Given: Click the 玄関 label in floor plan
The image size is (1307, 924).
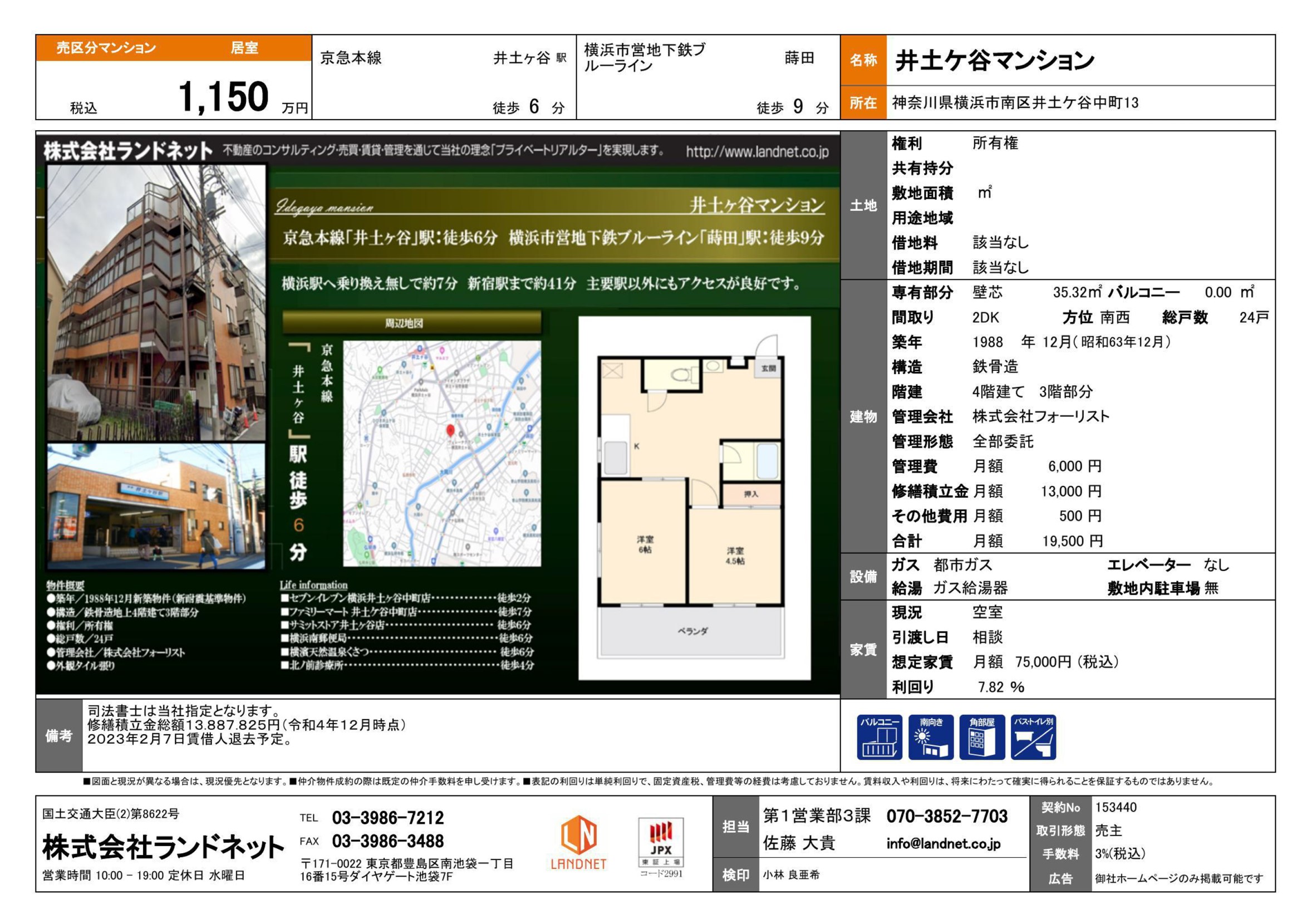Looking at the screenshot, I should pyautogui.click(x=768, y=368).
